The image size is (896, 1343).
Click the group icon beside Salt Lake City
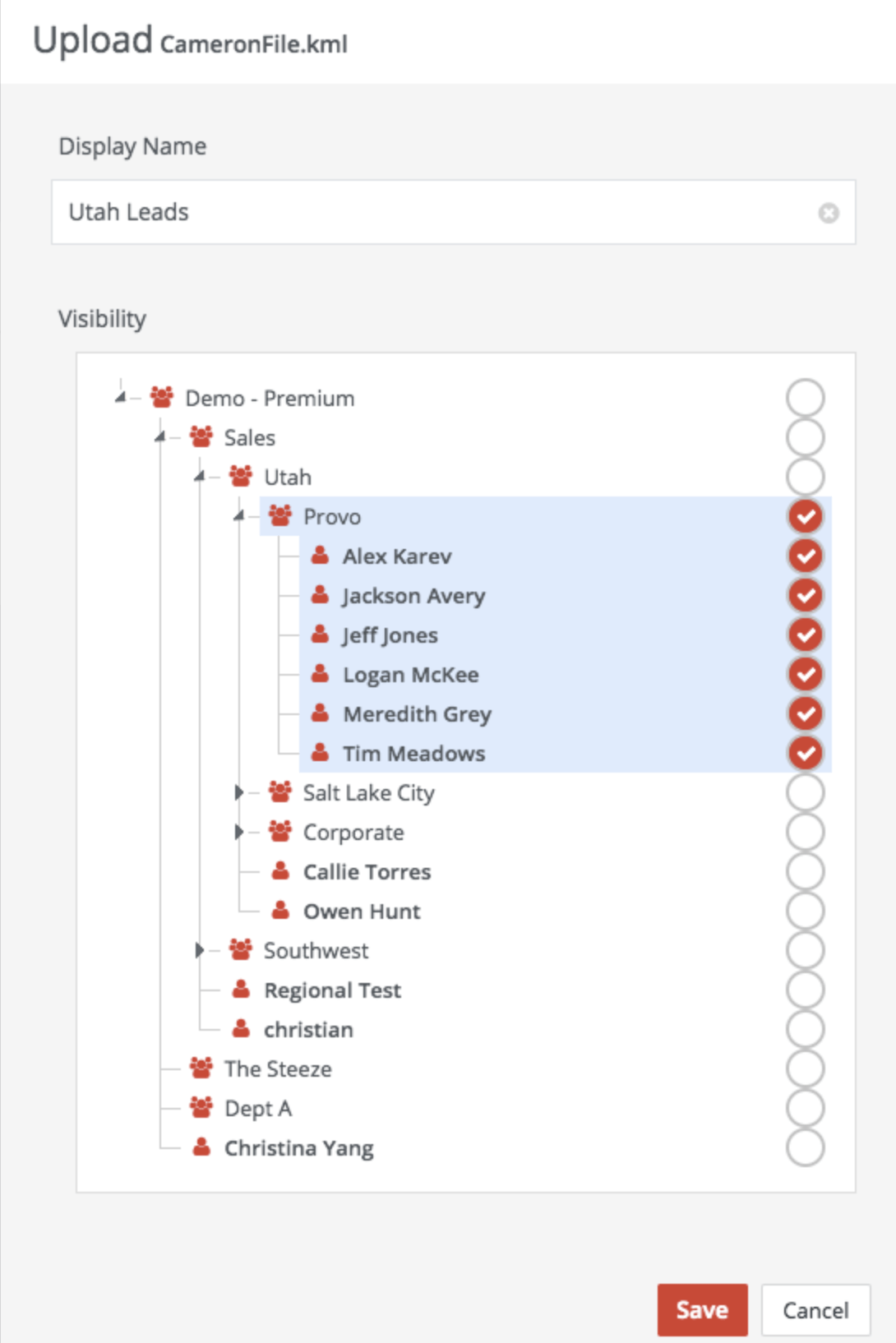[x=280, y=792]
